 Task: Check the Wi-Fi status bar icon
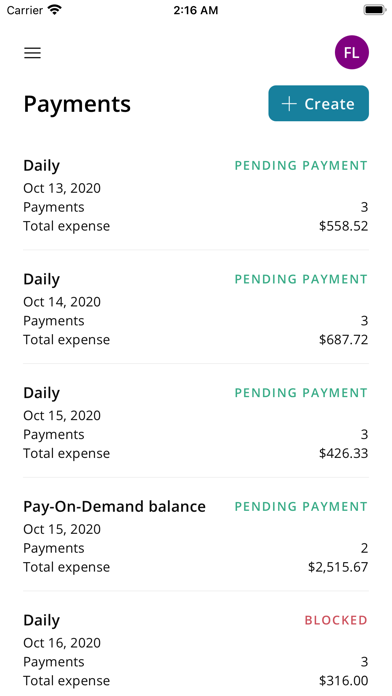click(55, 10)
